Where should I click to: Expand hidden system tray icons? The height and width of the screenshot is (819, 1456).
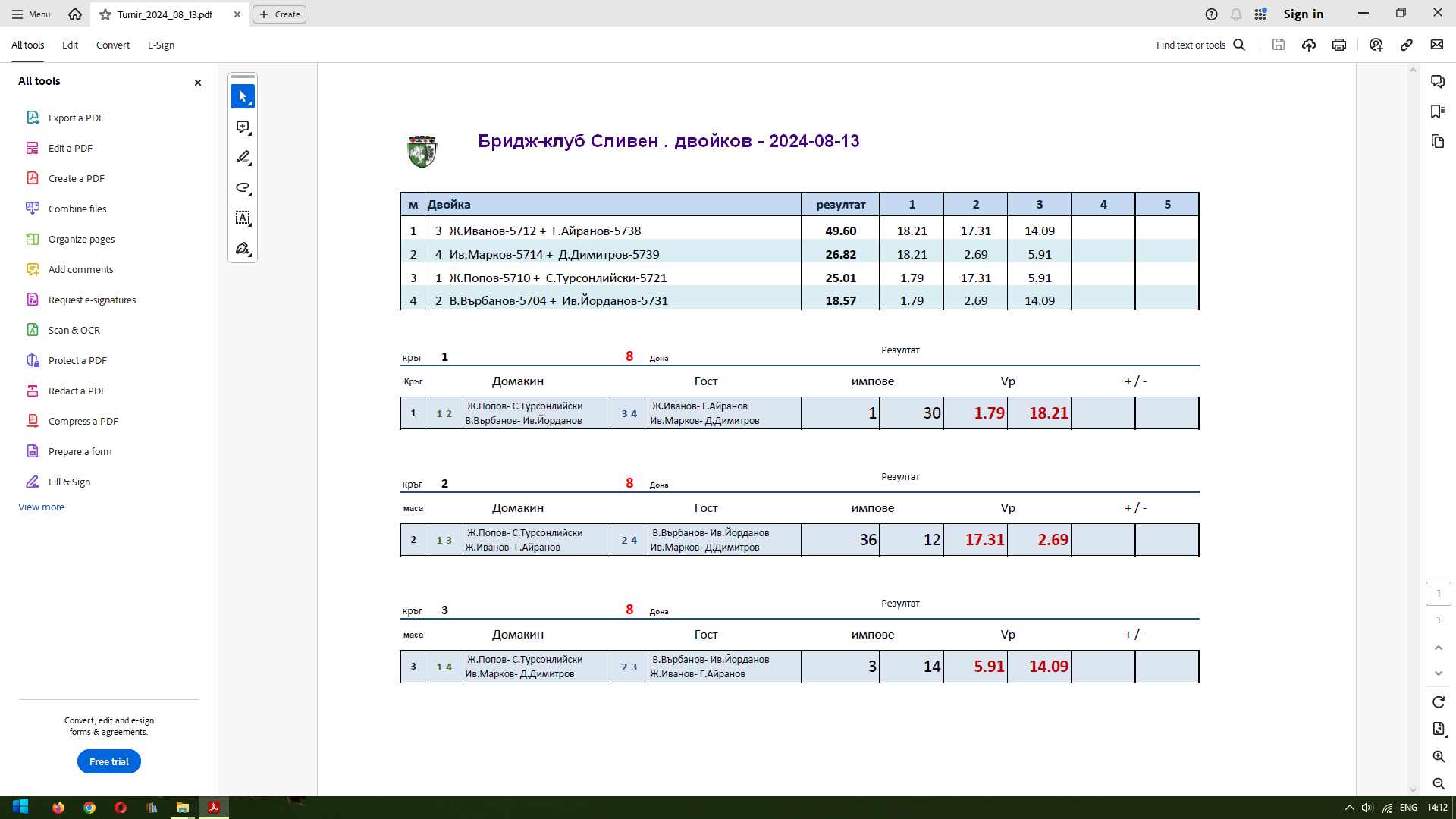click(1349, 808)
